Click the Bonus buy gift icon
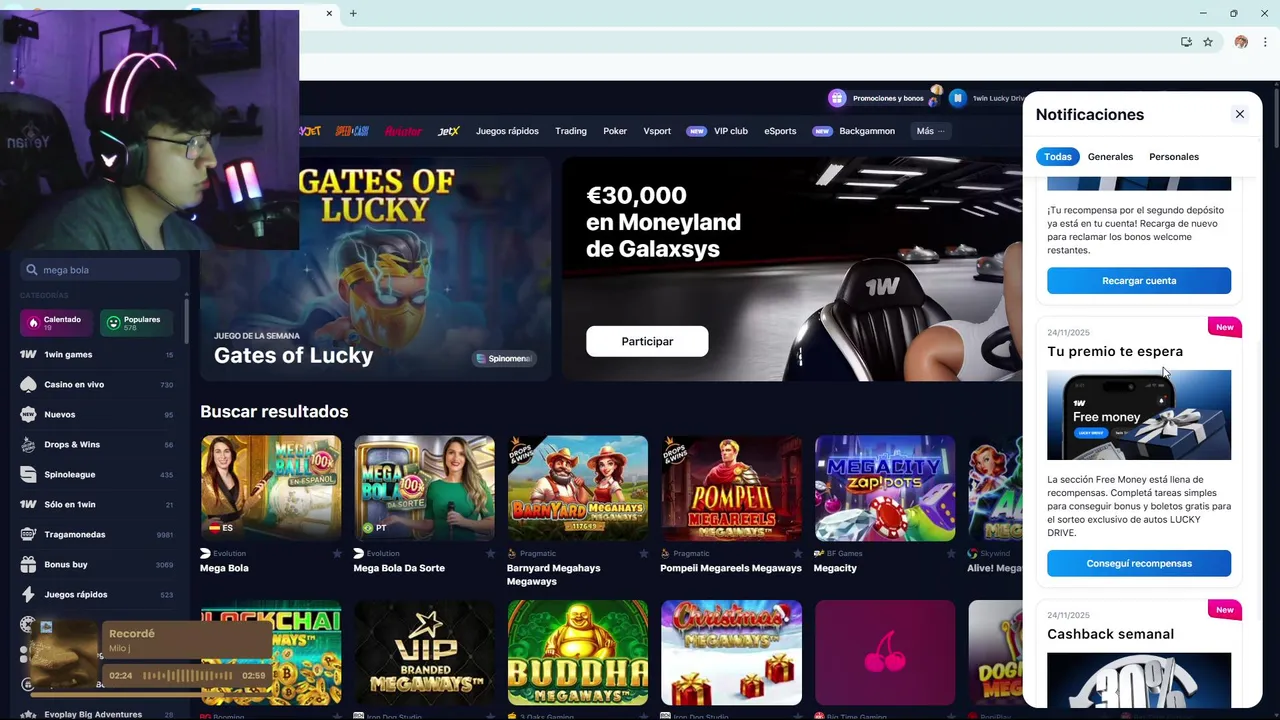Image resolution: width=1280 pixels, height=720 pixels. pos(28,564)
